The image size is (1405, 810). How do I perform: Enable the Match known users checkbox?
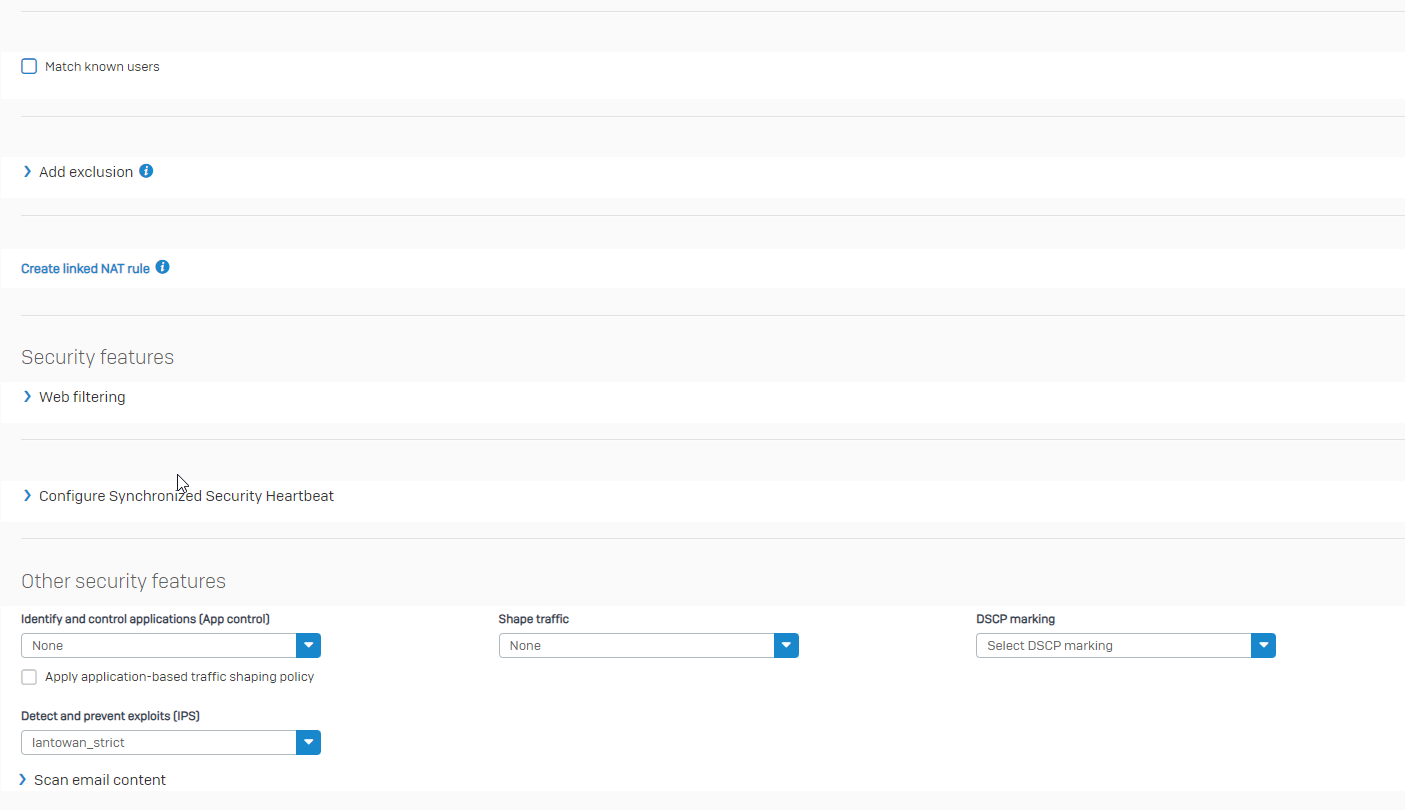point(29,67)
